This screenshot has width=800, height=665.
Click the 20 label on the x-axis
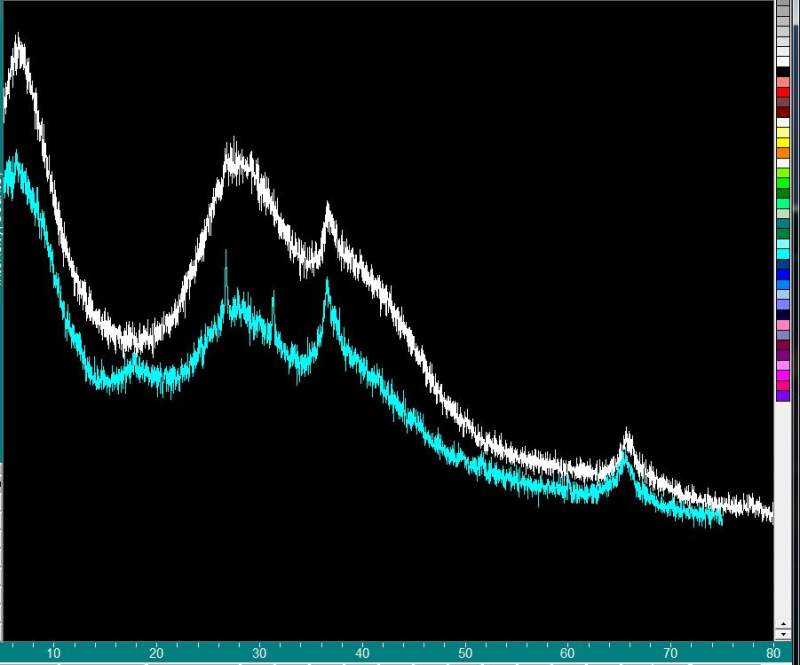point(157,653)
